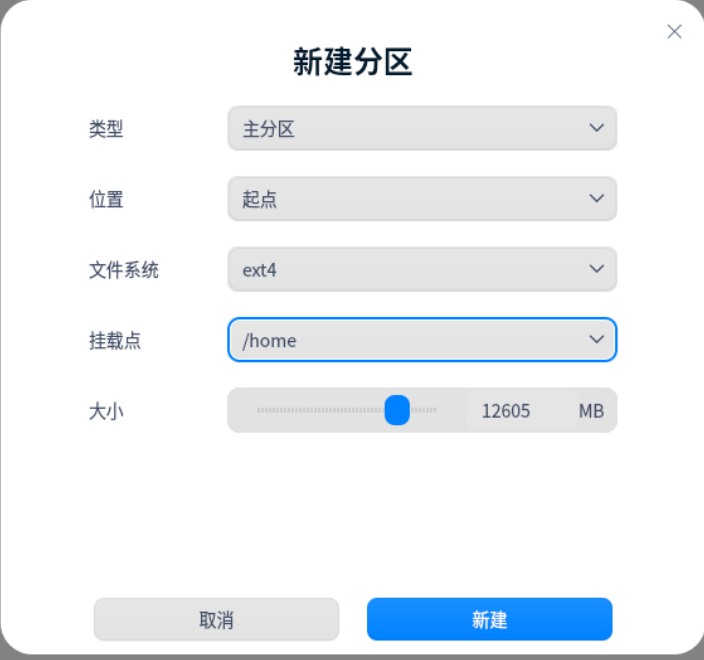Viewport: 704px width, 660px height.
Task: Click the 类型 label
Action: 106,129
